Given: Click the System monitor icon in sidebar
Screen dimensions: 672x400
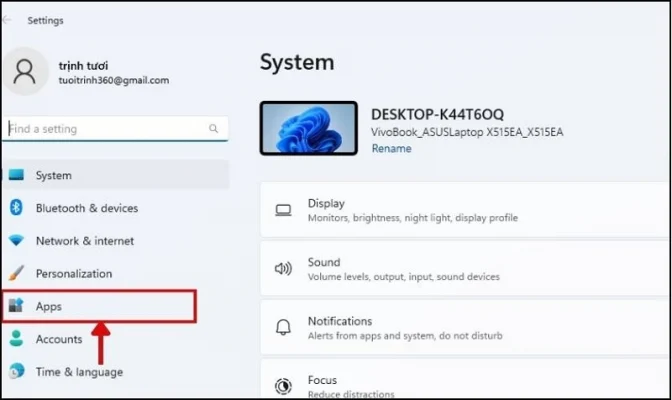Looking at the screenshot, I should [16, 175].
